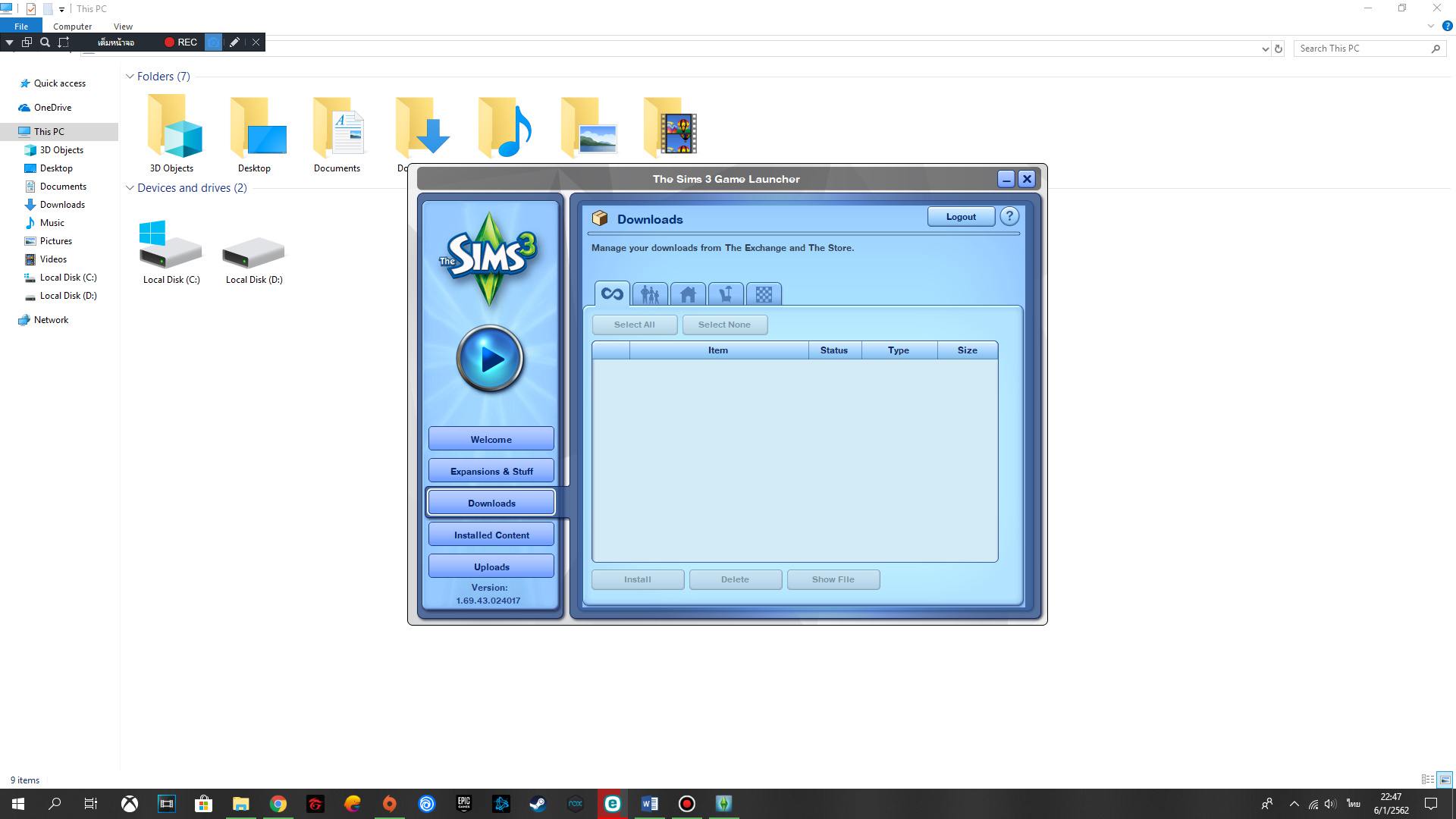Open the Computer ribbon tab

(x=72, y=26)
